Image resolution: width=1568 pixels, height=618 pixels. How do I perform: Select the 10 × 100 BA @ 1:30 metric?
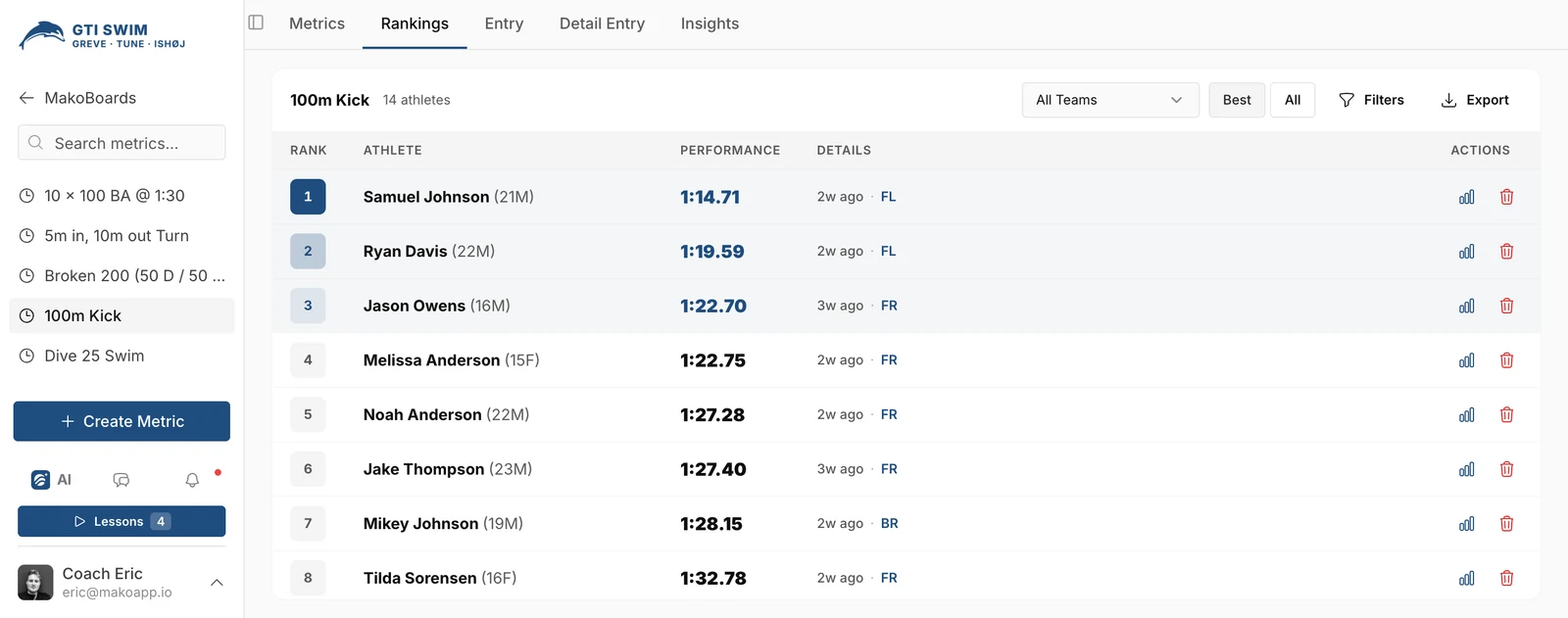[x=122, y=196]
